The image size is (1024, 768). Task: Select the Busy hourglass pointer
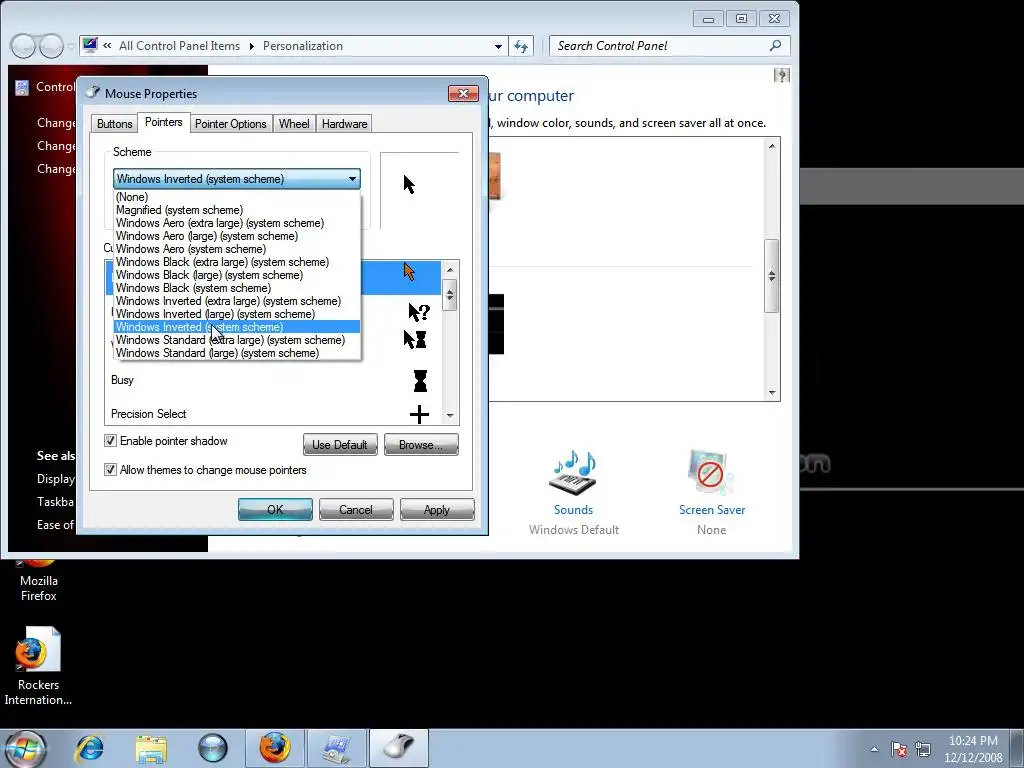420,381
